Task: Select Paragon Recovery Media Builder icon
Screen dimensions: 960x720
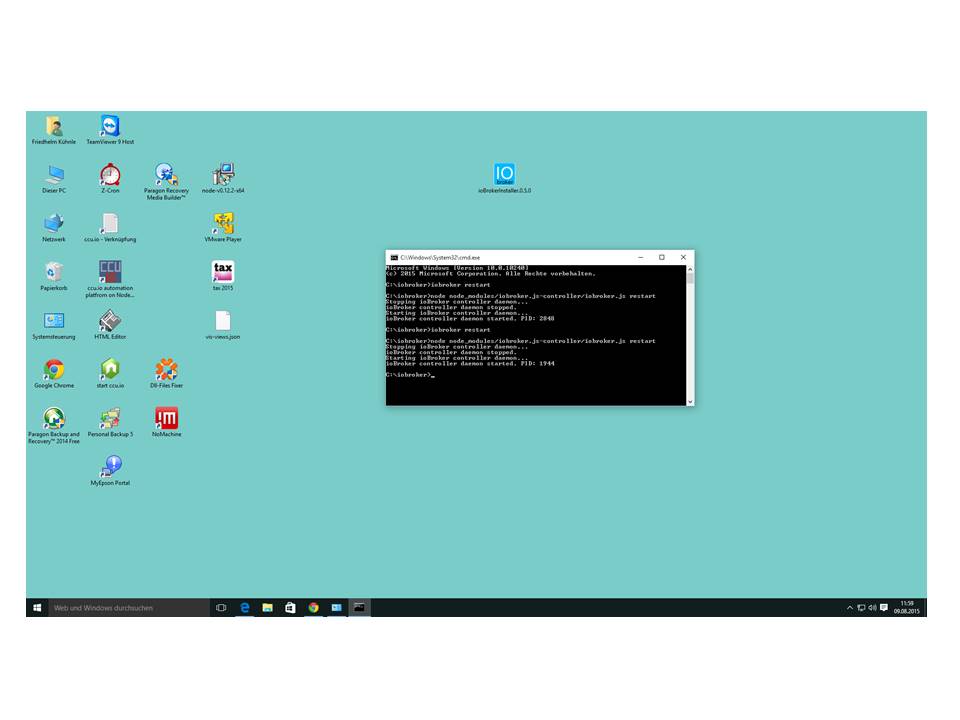Action: (166, 182)
